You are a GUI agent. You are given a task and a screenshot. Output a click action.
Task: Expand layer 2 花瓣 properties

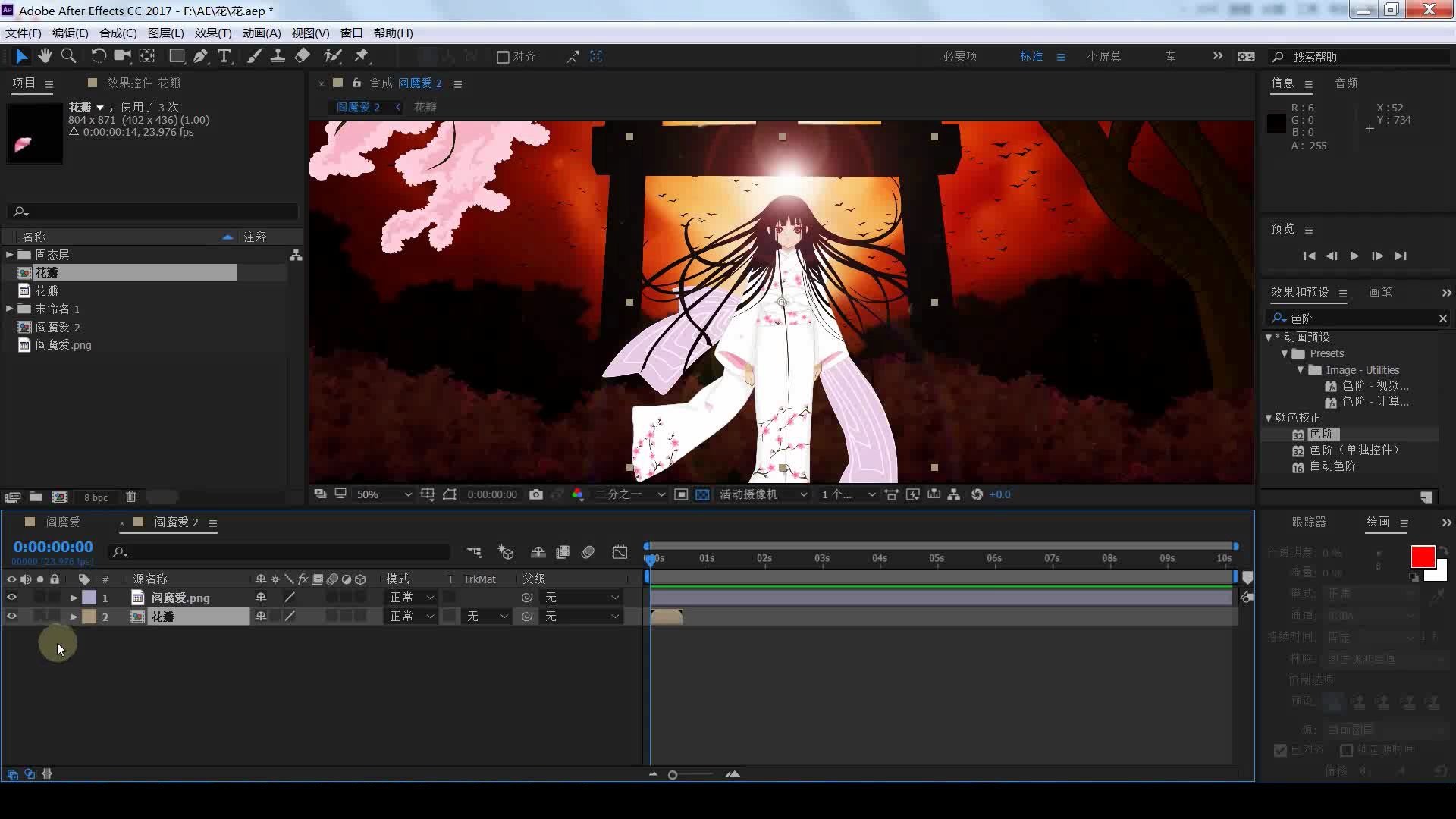tap(74, 617)
